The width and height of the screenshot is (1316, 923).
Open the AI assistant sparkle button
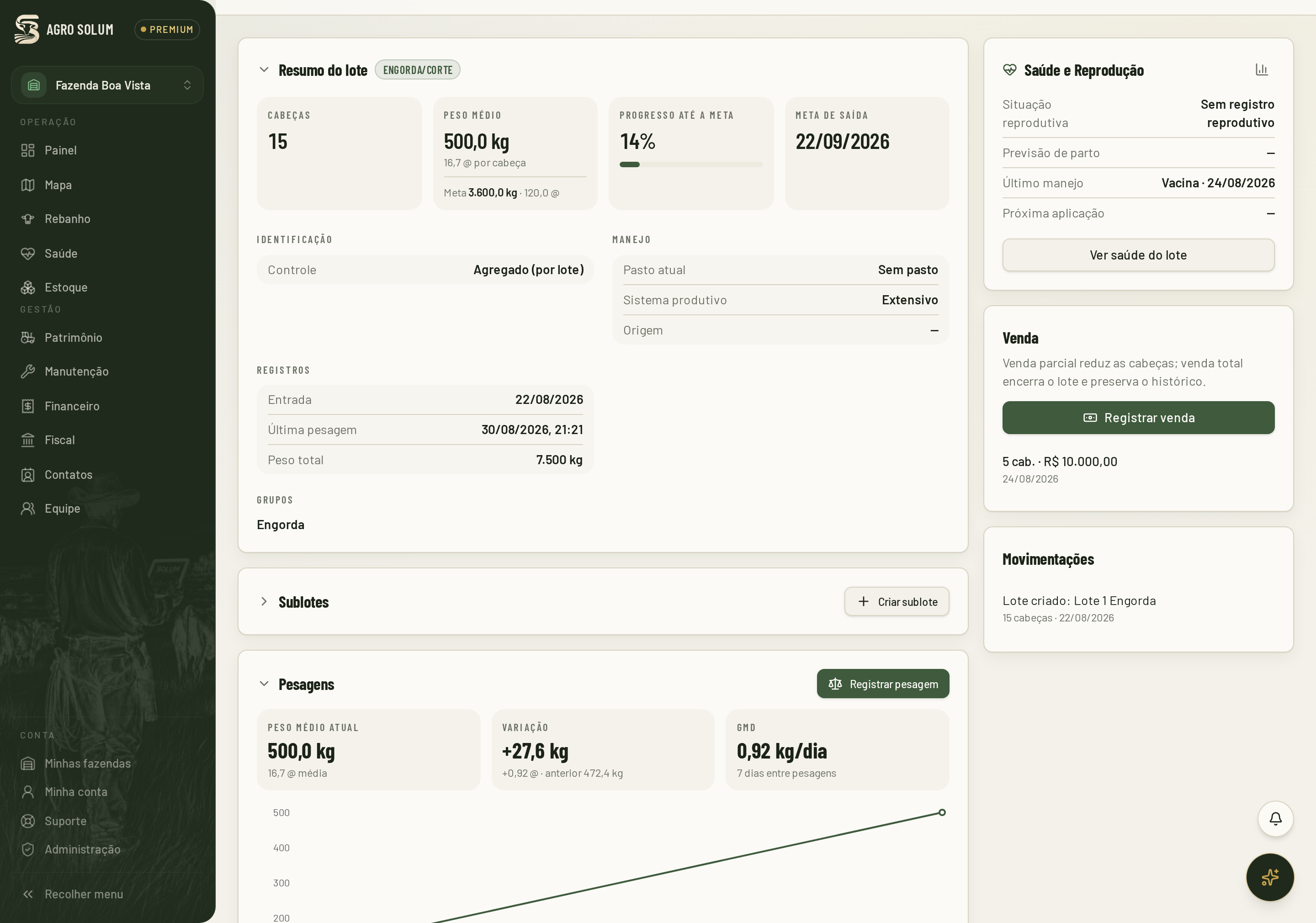pyautogui.click(x=1269, y=877)
